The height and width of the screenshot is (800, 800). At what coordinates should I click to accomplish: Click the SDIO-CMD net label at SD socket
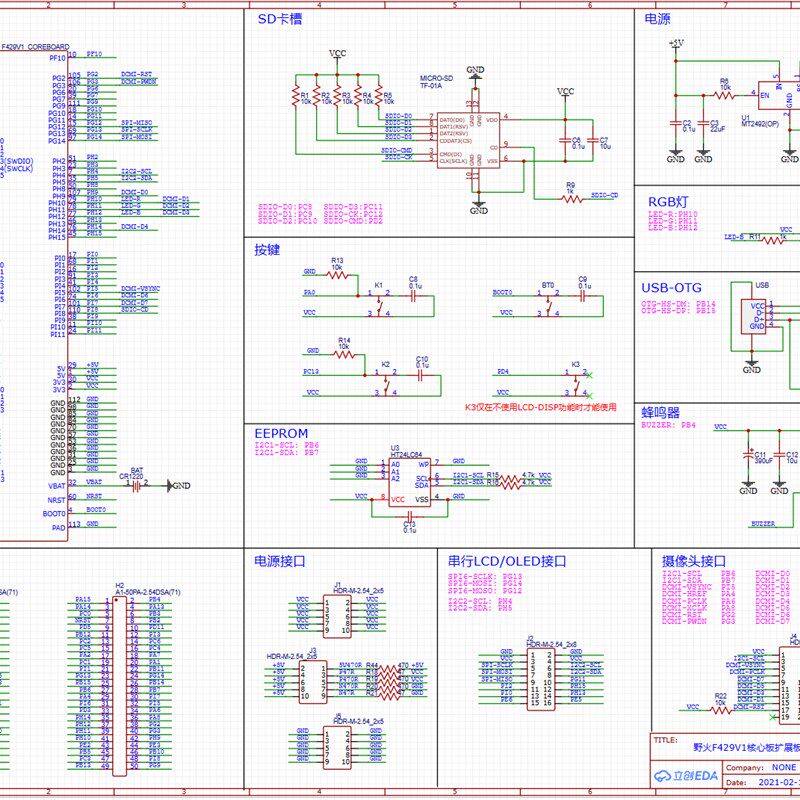click(x=397, y=151)
